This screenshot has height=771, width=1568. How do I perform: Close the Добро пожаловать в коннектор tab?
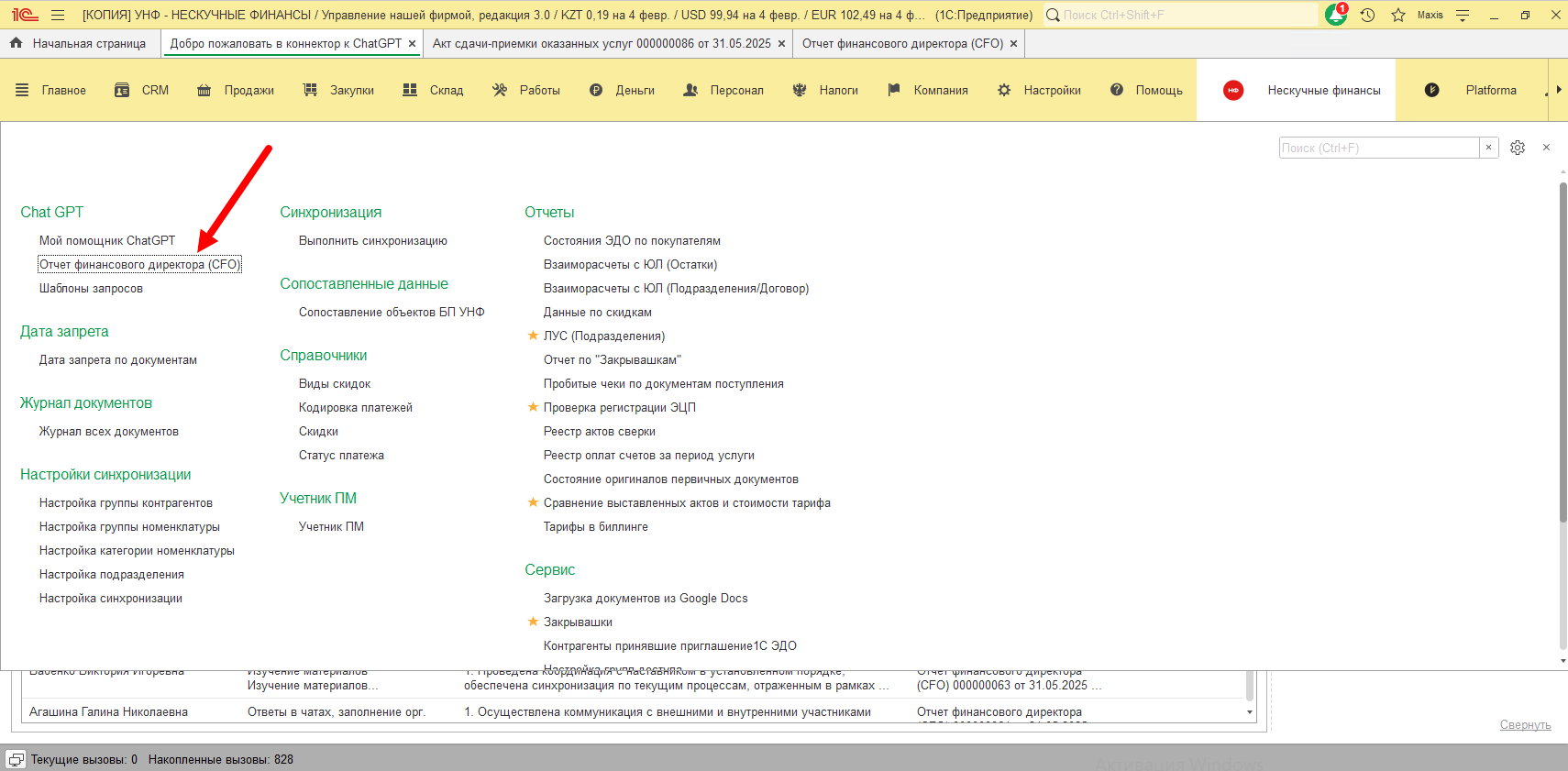(412, 43)
